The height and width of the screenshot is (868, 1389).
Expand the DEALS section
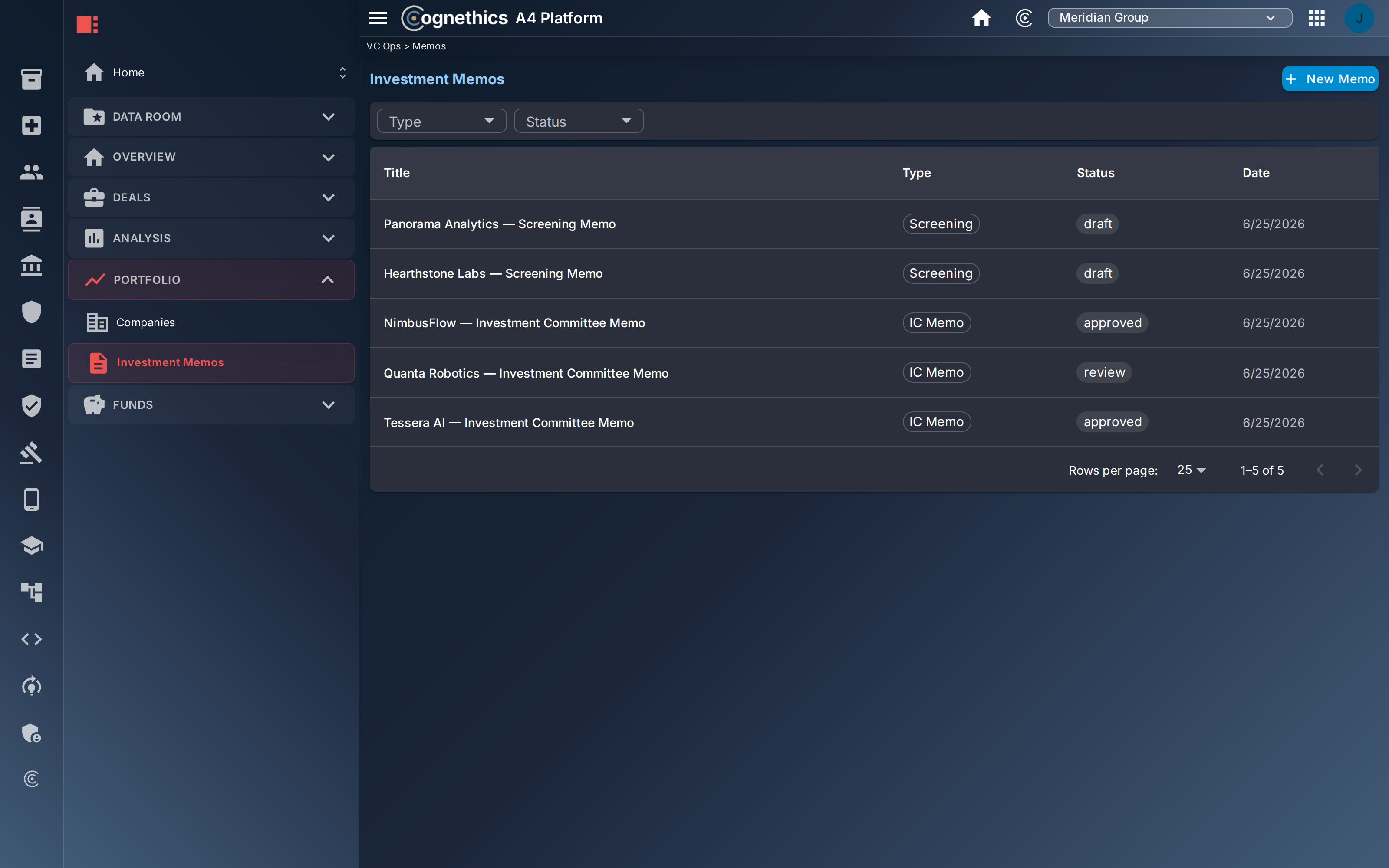coord(211,197)
